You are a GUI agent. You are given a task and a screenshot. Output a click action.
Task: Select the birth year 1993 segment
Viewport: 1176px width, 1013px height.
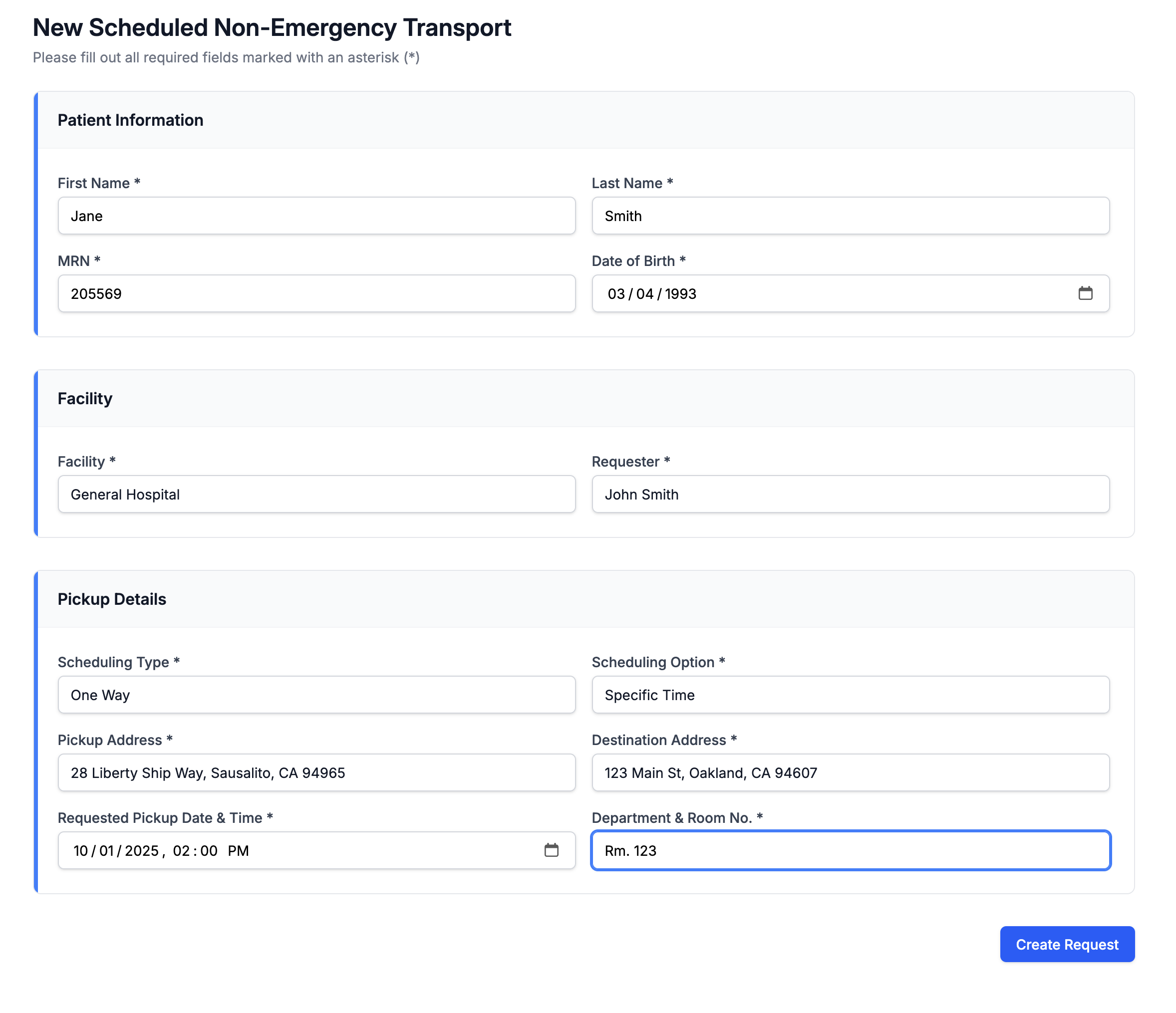coord(680,294)
